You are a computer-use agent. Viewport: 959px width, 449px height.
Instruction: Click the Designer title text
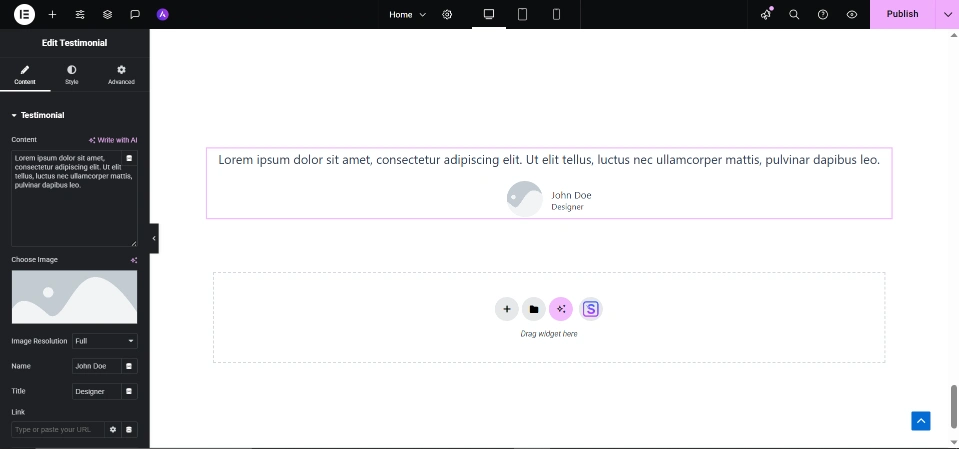567,207
